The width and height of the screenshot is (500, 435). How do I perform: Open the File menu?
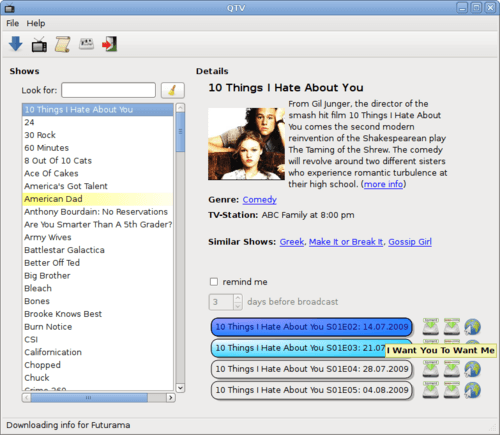(13, 23)
